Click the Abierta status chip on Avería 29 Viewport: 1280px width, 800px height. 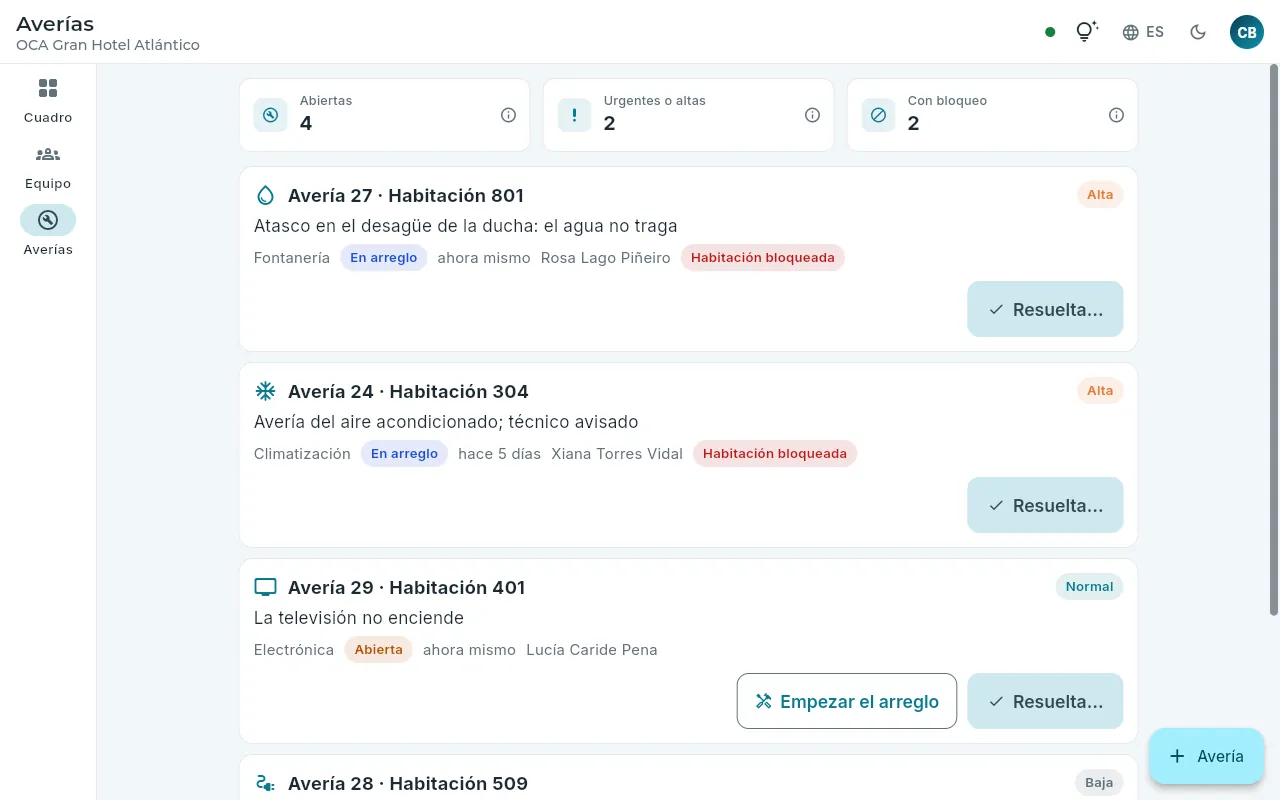coord(378,650)
